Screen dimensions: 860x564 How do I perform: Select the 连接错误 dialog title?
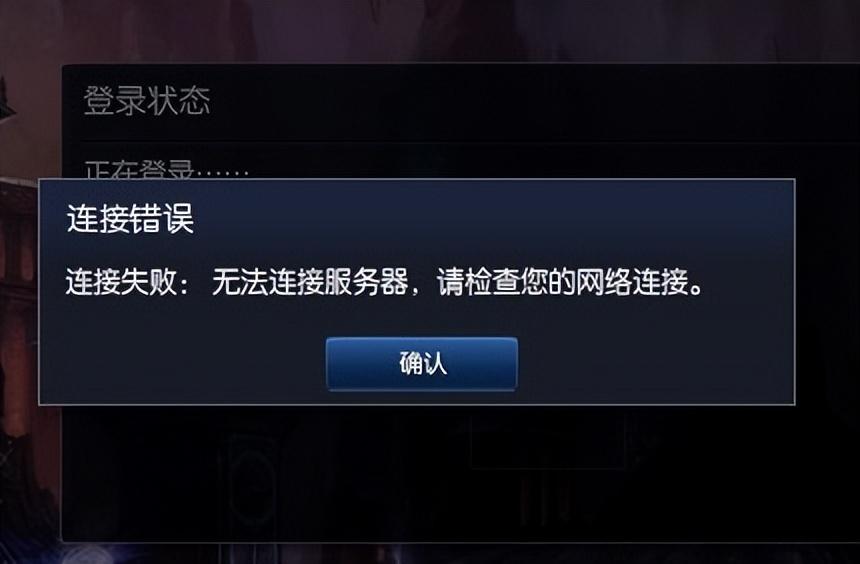[x=131, y=219]
